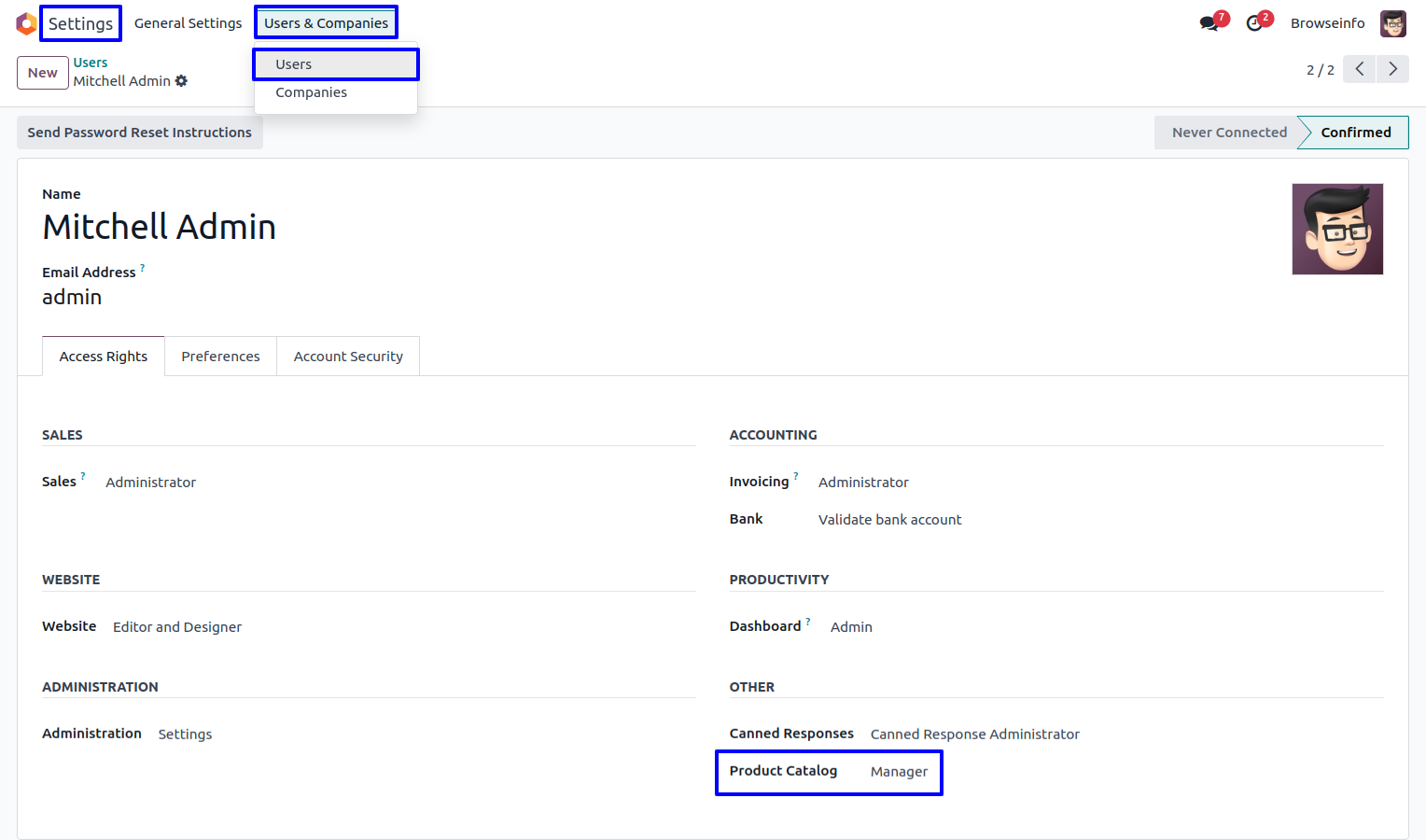Open General Settings menu
The image size is (1426, 840).
point(188,23)
